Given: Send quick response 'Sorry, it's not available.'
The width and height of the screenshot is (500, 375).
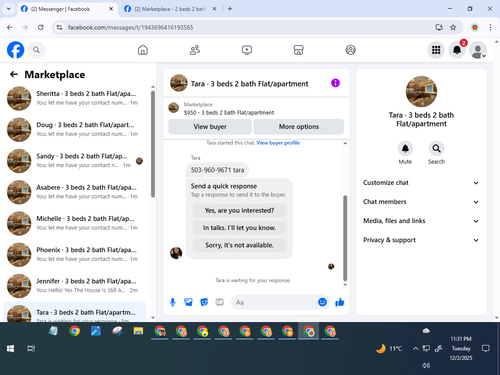Looking at the screenshot, I should [239, 245].
